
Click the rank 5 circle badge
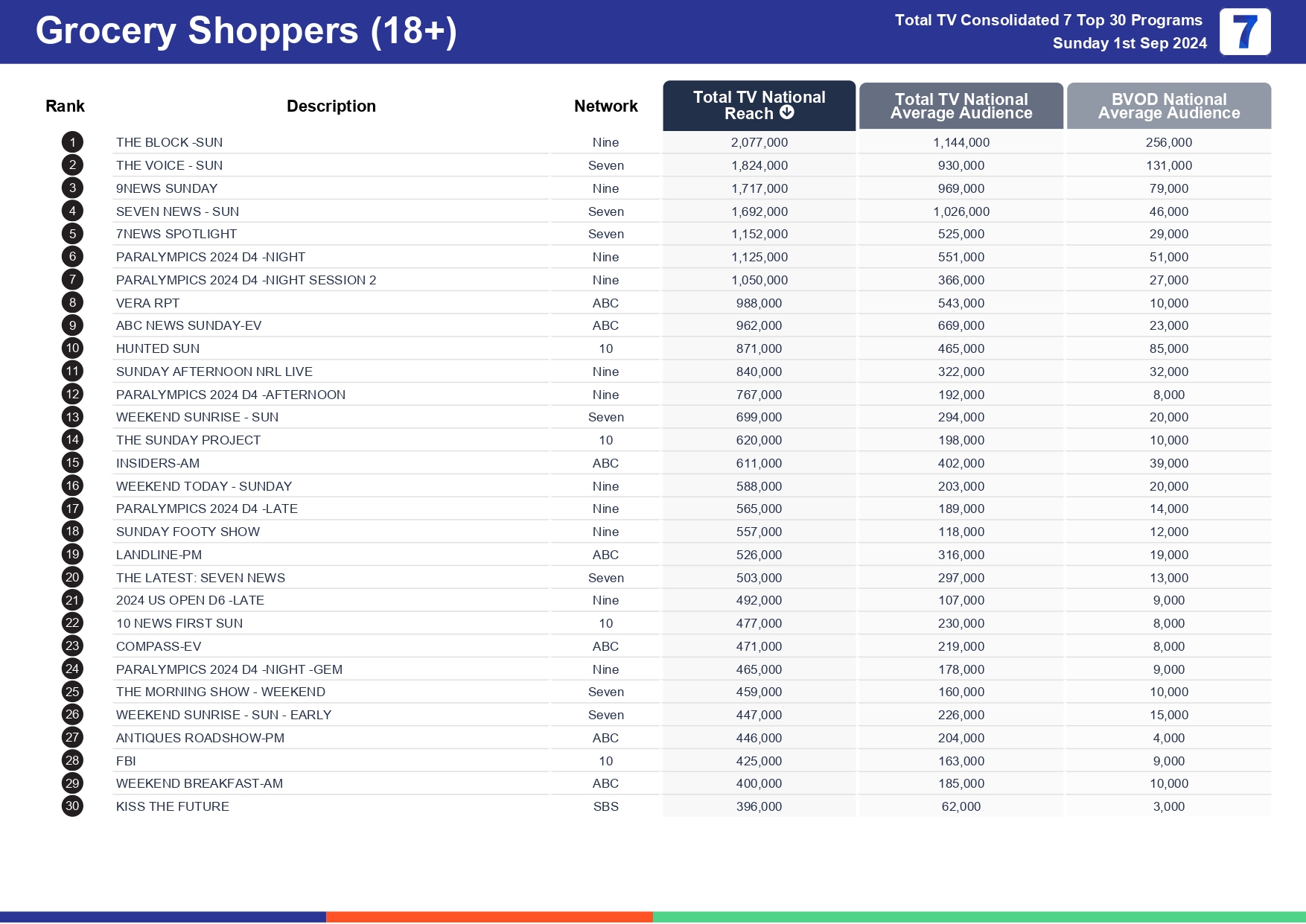(x=72, y=234)
